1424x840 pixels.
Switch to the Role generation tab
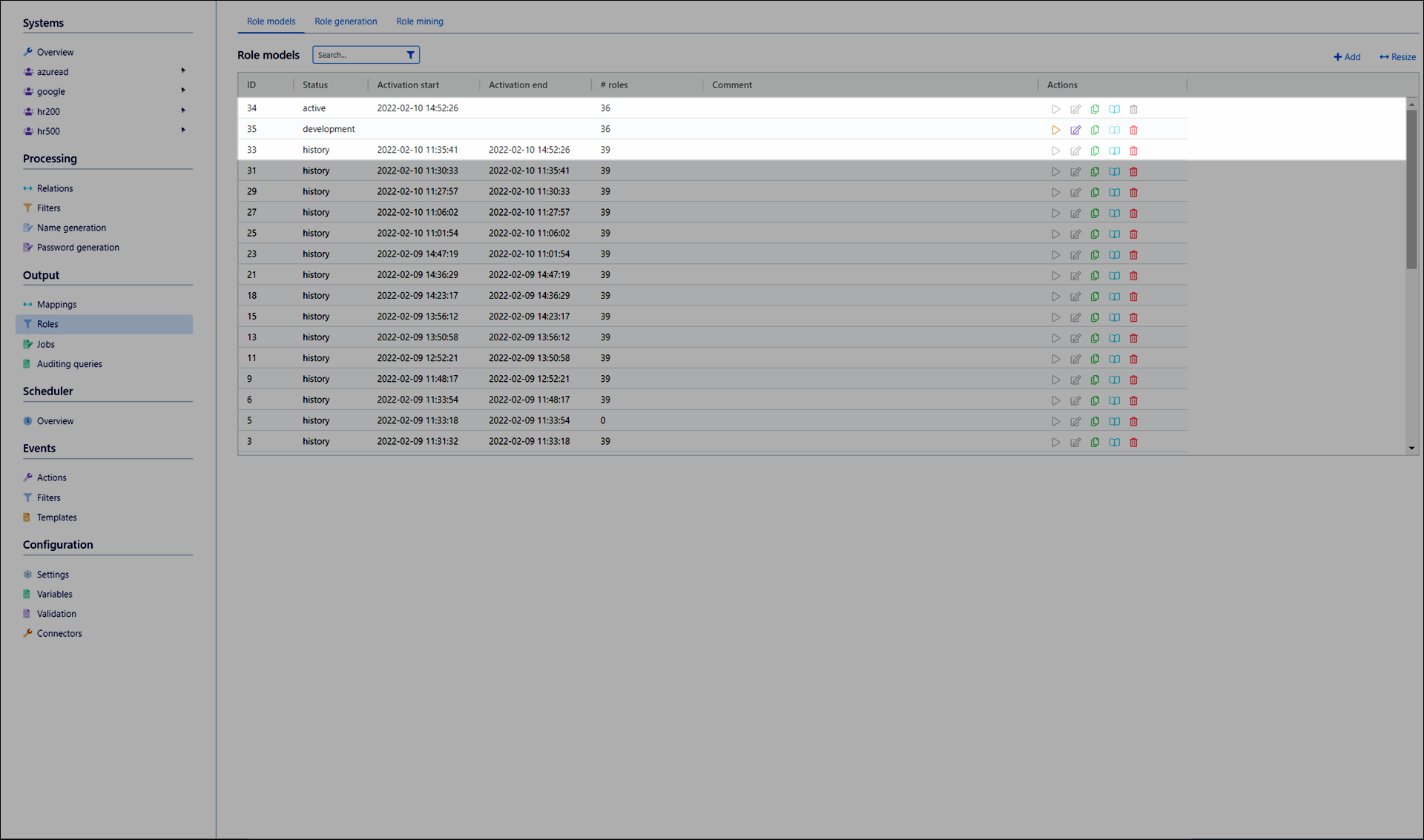click(346, 22)
